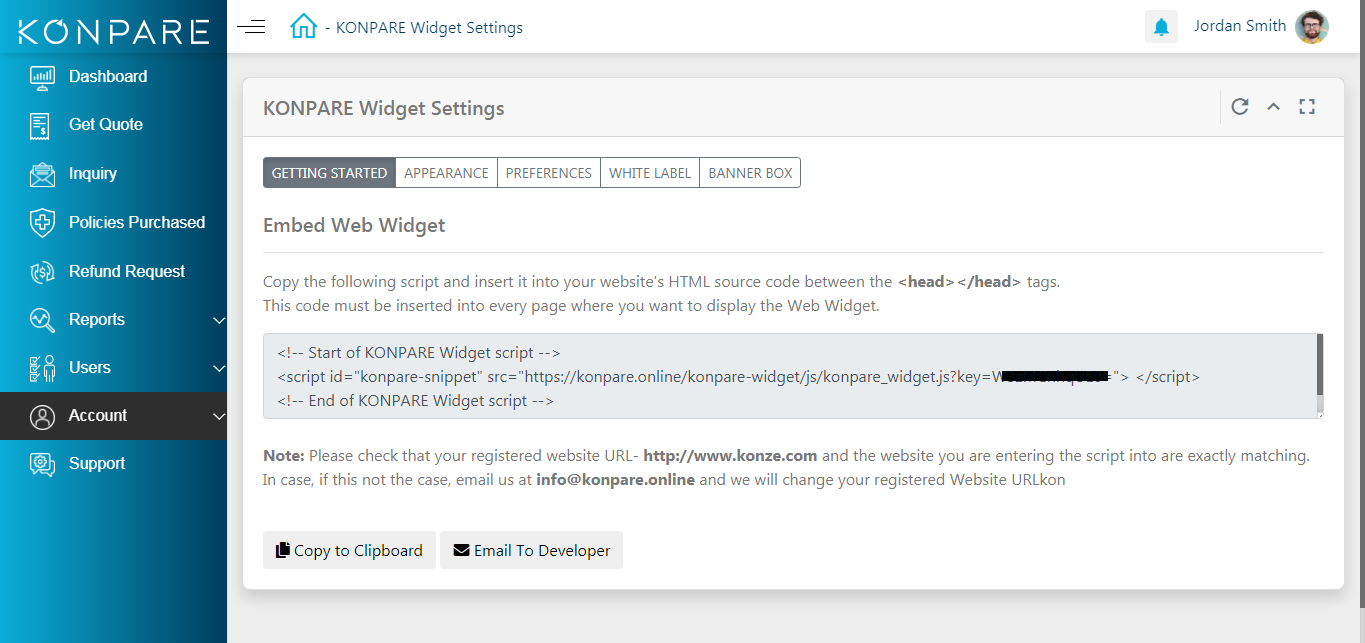
Task: Expand the Account submenu
Action: click(x=113, y=416)
